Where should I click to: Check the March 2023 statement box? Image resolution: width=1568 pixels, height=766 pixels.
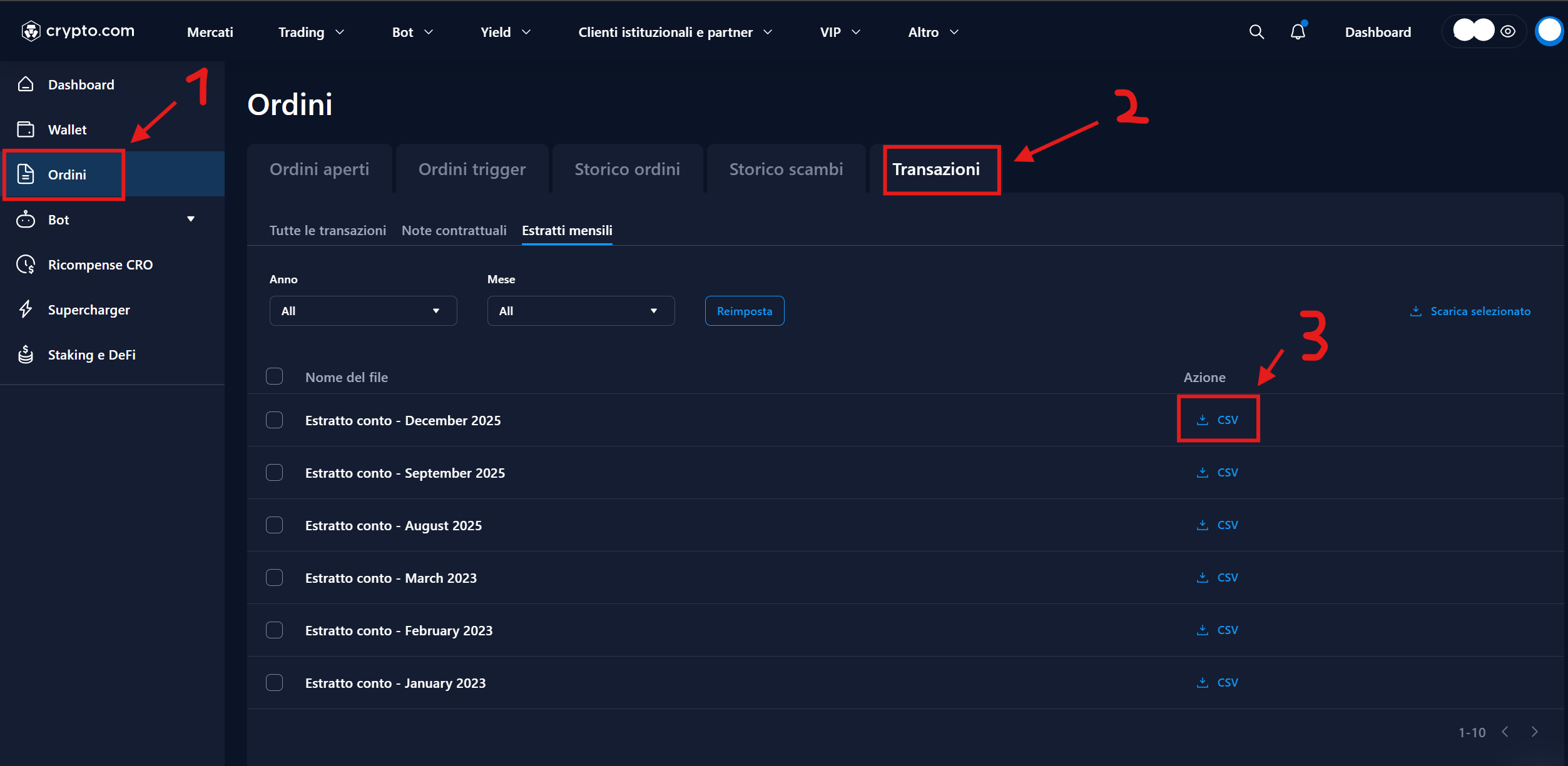pos(274,577)
